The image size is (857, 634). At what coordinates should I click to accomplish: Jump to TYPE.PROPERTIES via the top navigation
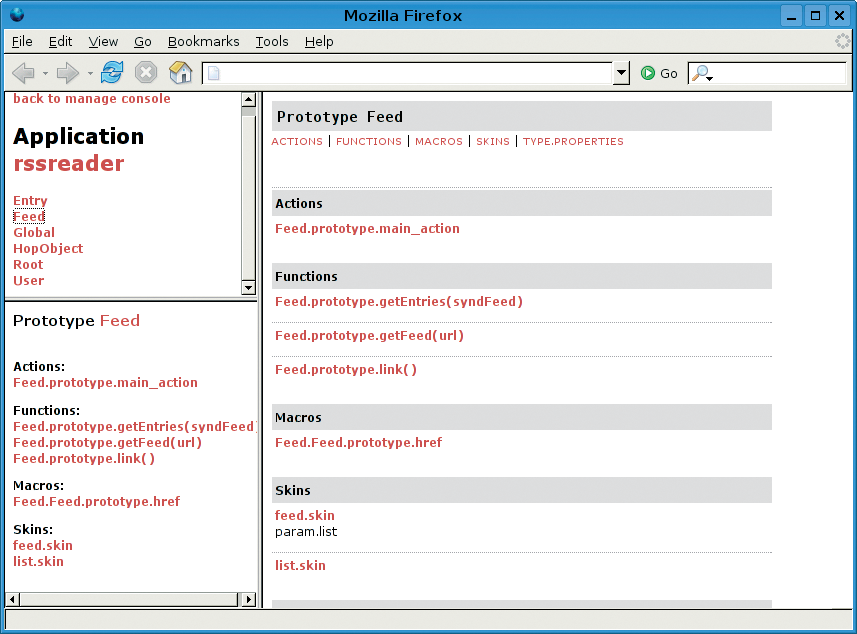point(573,142)
